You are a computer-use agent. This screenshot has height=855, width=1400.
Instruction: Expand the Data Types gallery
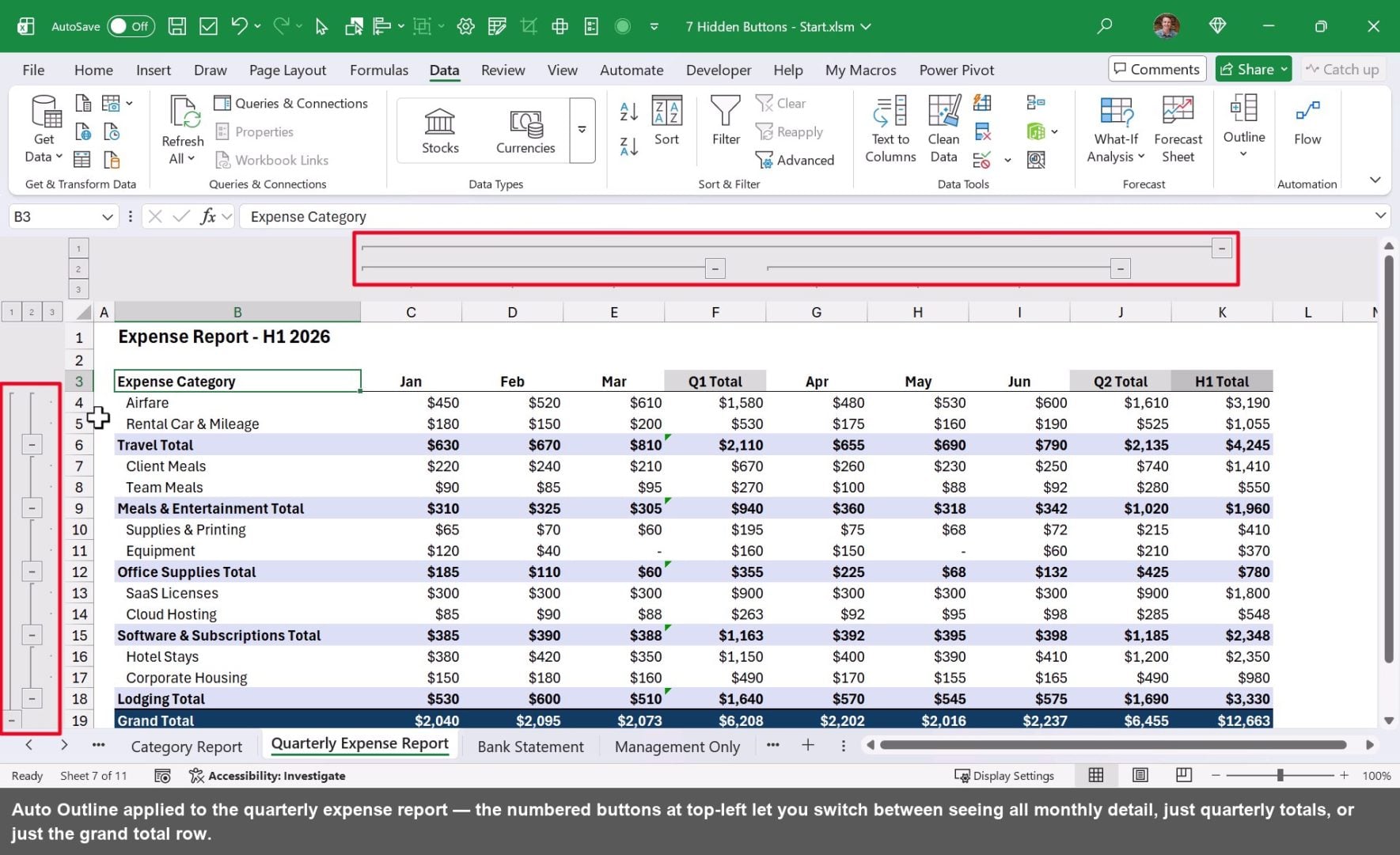tap(582, 130)
